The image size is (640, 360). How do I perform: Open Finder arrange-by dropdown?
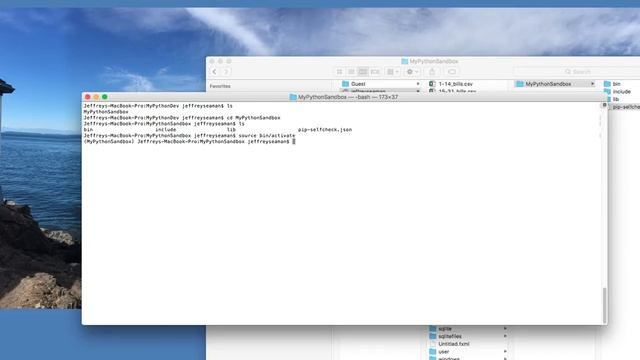tap(392, 72)
